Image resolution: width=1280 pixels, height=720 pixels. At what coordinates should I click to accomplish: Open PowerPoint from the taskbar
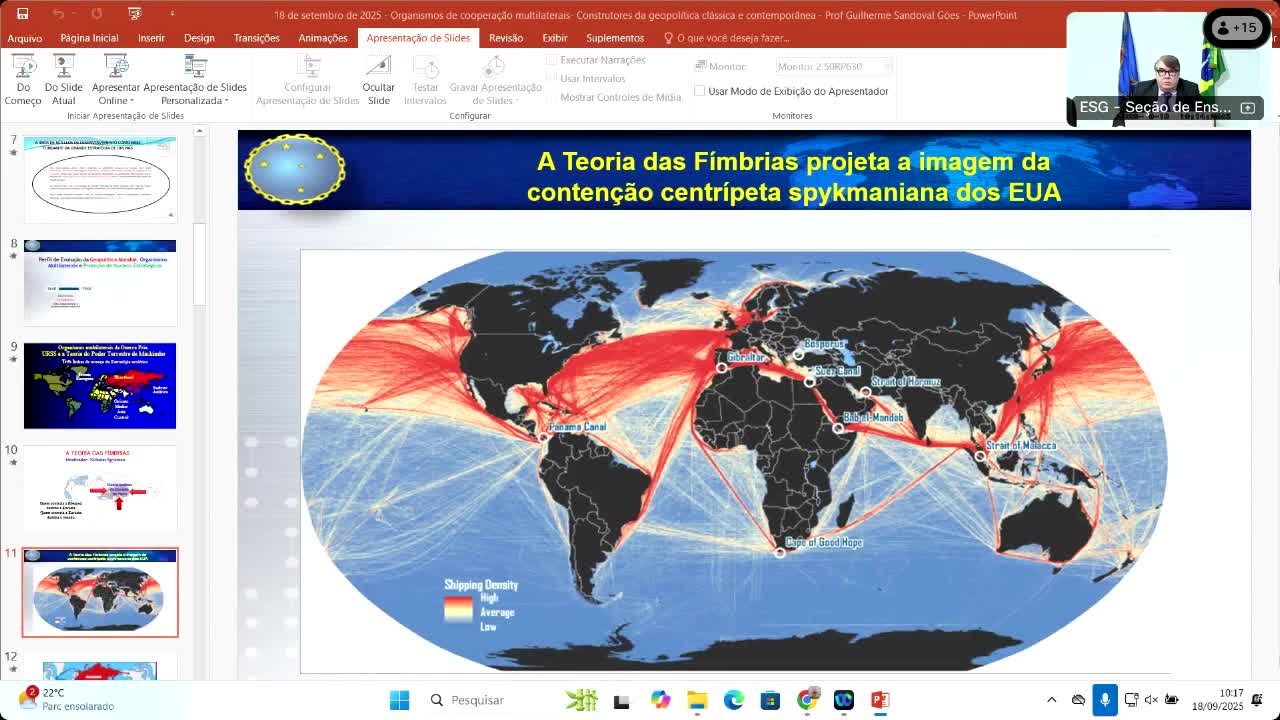point(880,700)
